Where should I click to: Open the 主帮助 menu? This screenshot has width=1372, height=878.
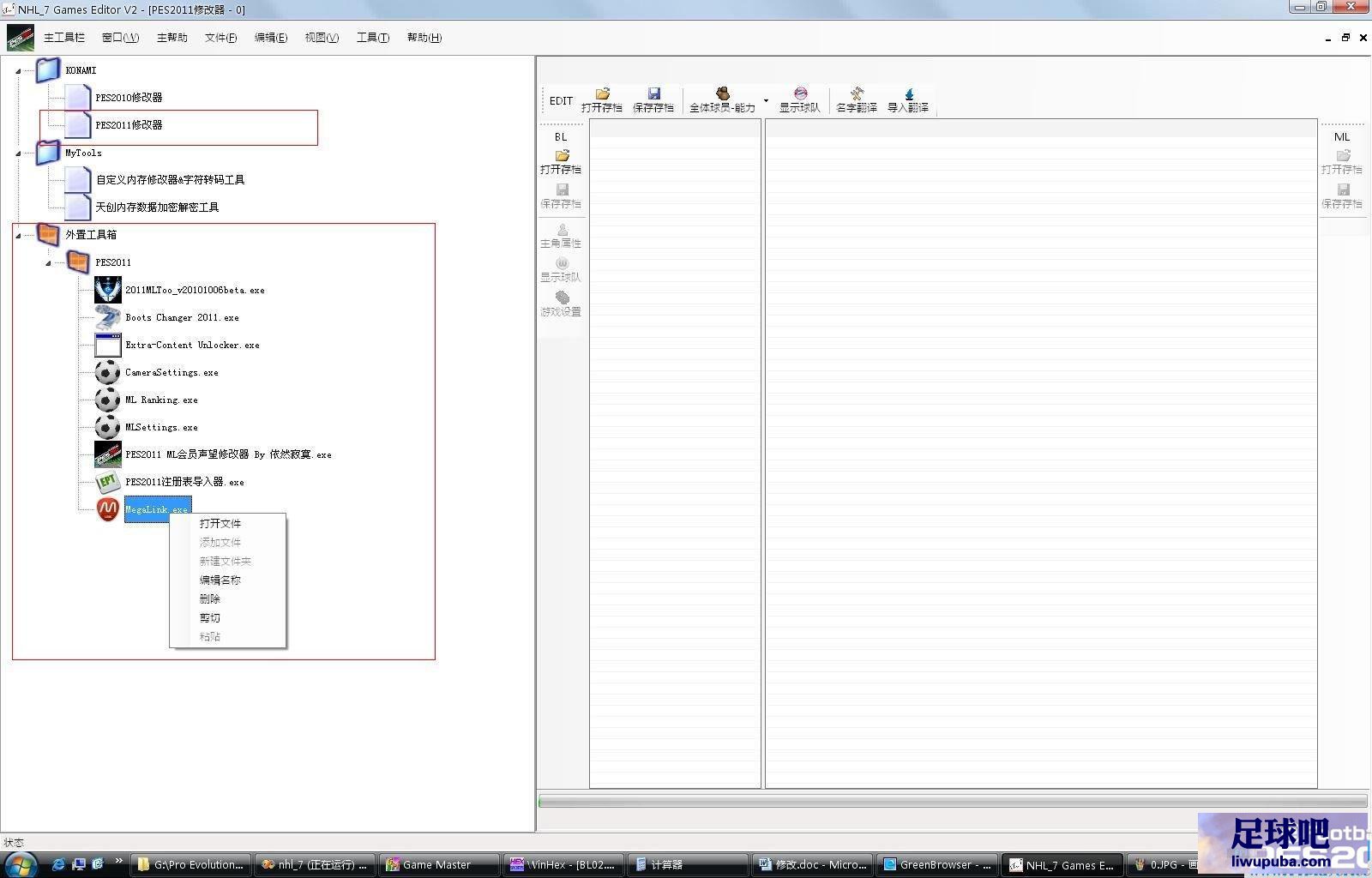(x=172, y=38)
